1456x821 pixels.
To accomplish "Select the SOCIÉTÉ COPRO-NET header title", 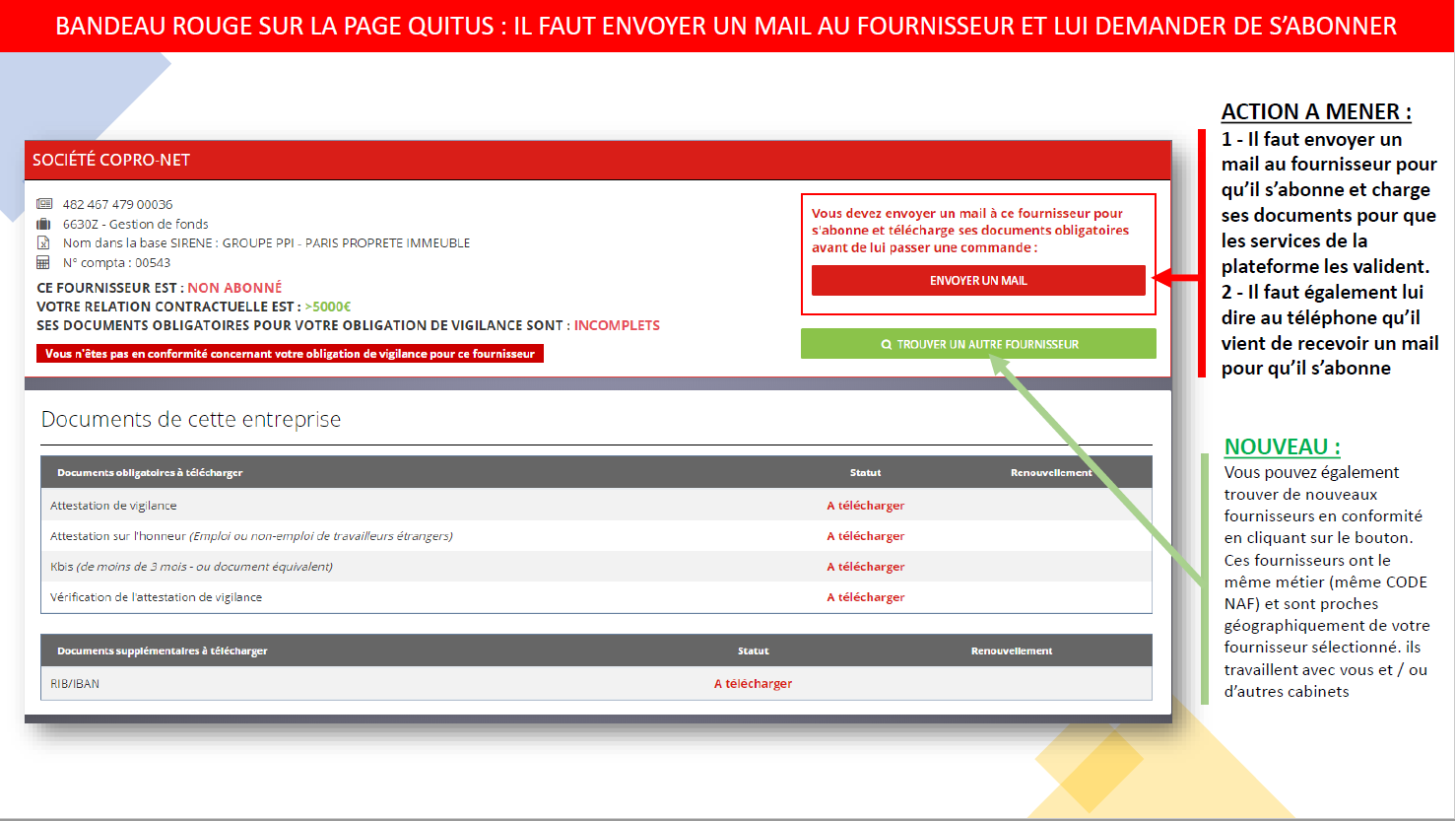I will [111, 160].
